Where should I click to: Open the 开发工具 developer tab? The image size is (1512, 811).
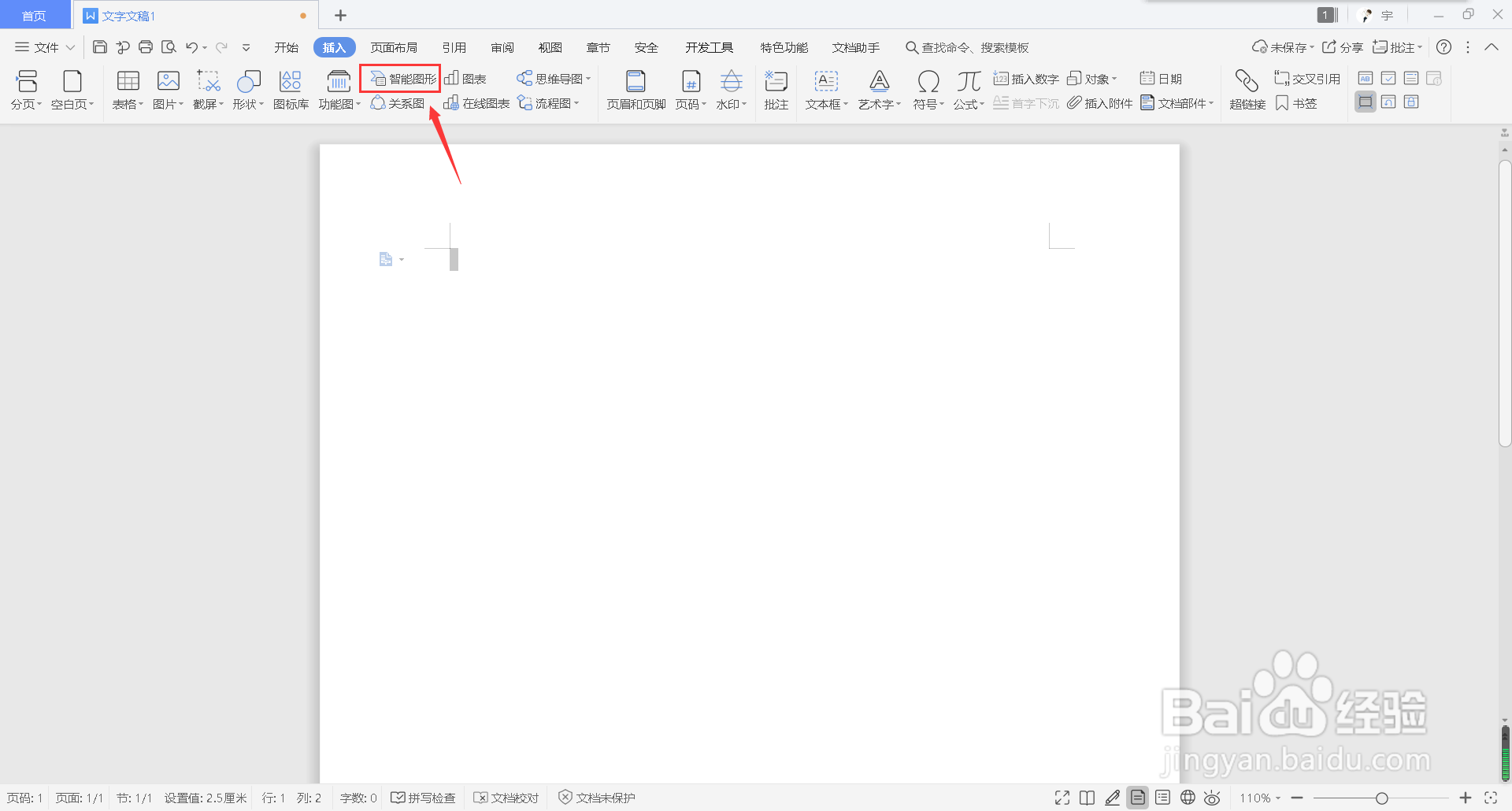point(709,47)
